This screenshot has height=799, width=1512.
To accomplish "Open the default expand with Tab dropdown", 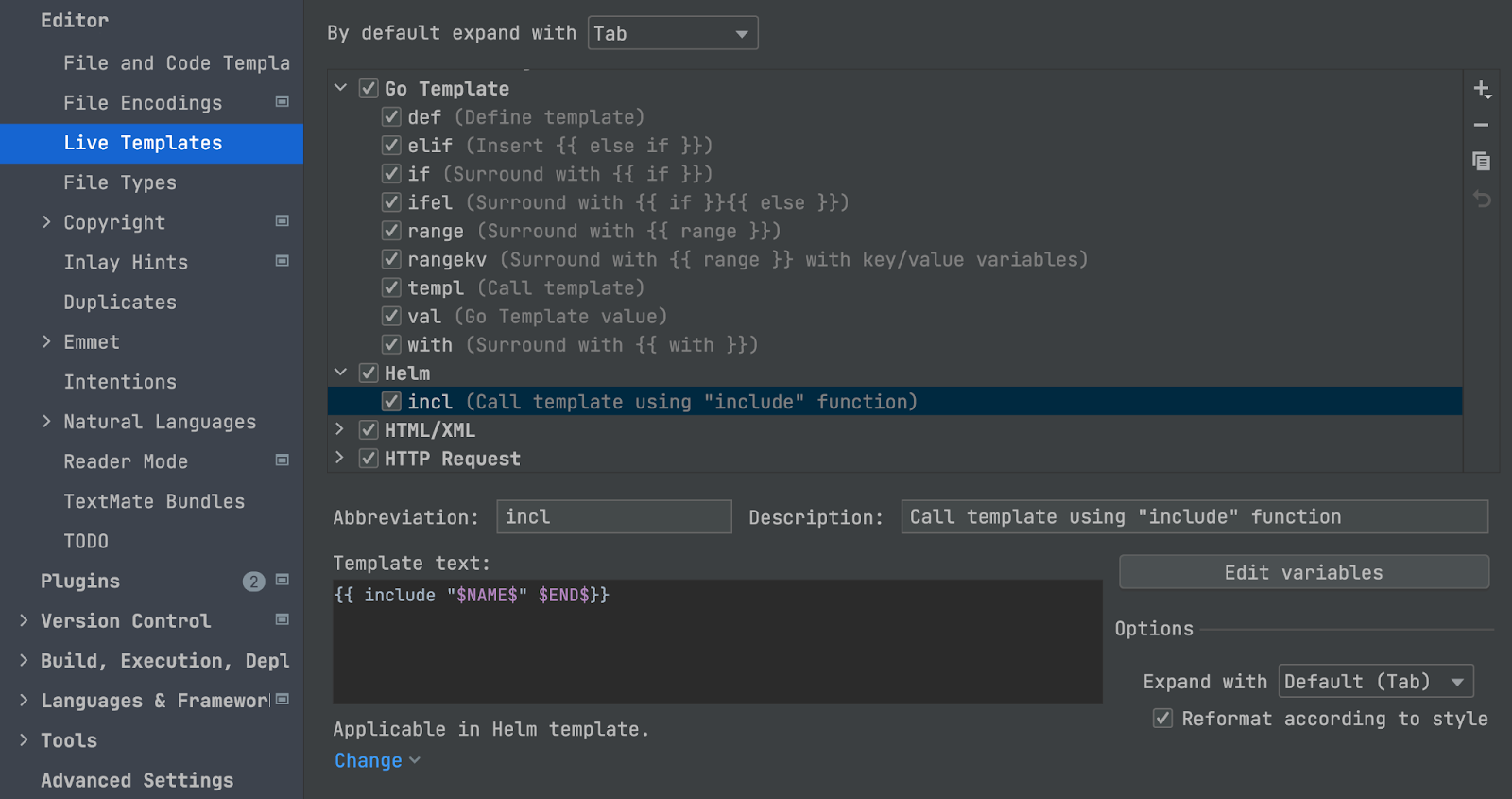I will 672,34.
